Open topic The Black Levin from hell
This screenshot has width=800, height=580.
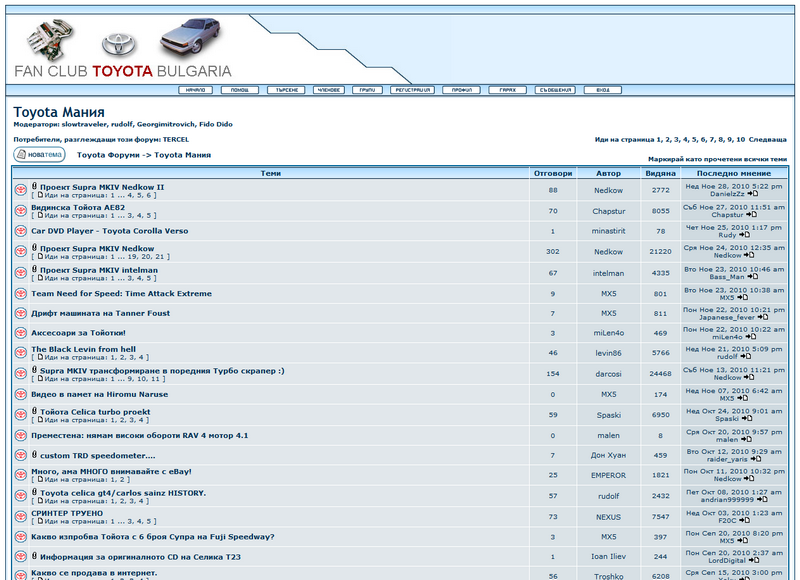coord(84,349)
